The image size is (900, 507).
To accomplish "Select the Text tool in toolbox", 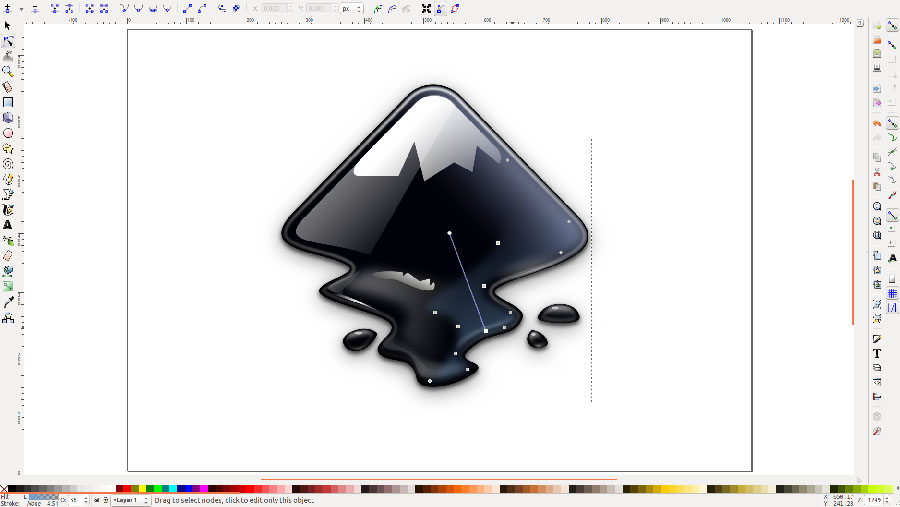I will 7,225.
